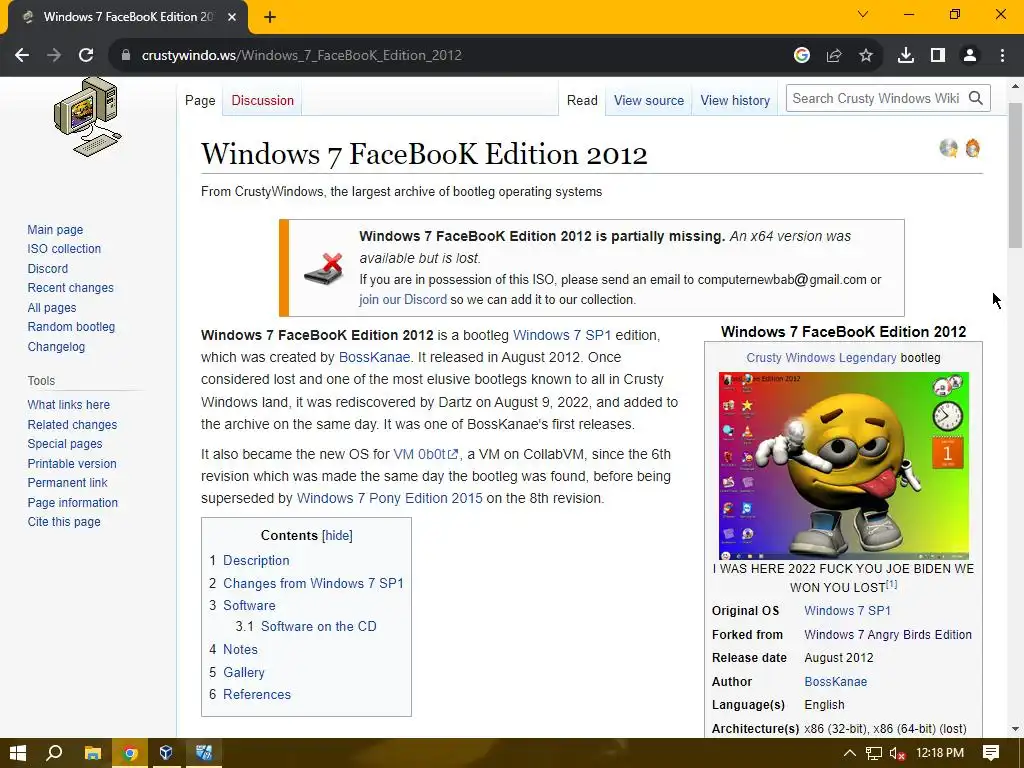Jump to the Description contents entry

coord(256,560)
